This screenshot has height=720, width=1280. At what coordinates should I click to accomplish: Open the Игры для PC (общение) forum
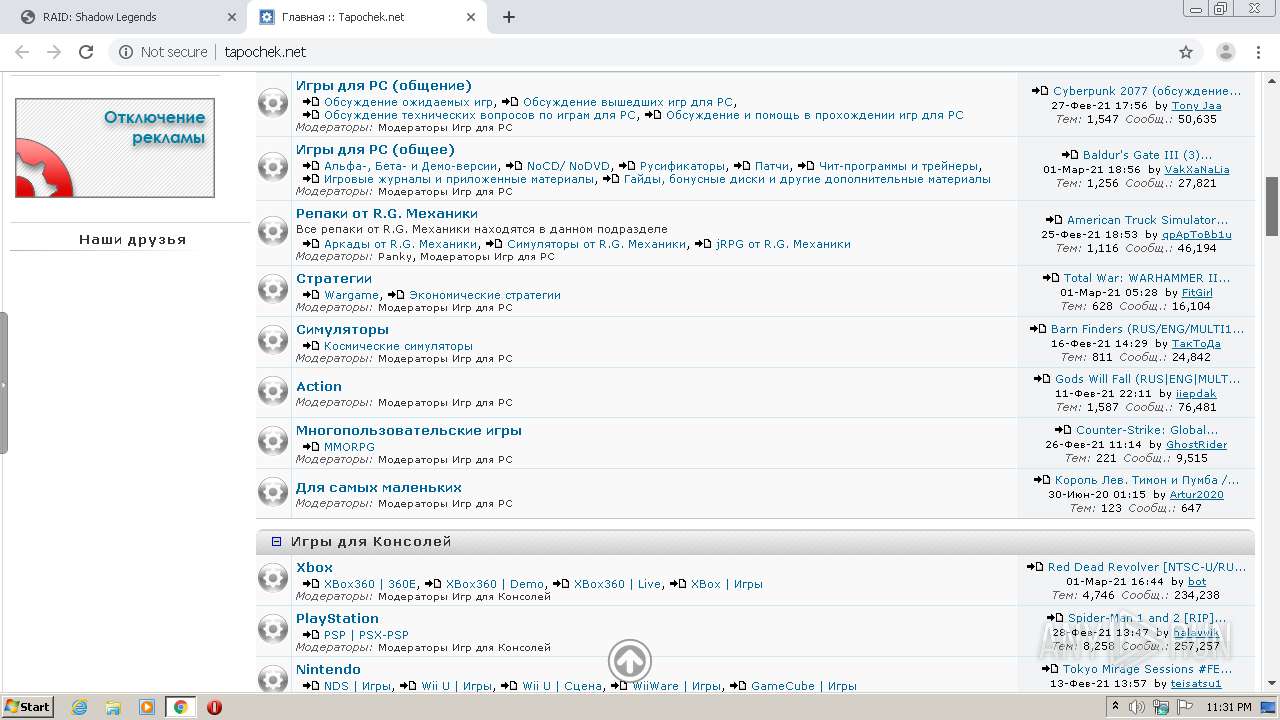point(384,86)
